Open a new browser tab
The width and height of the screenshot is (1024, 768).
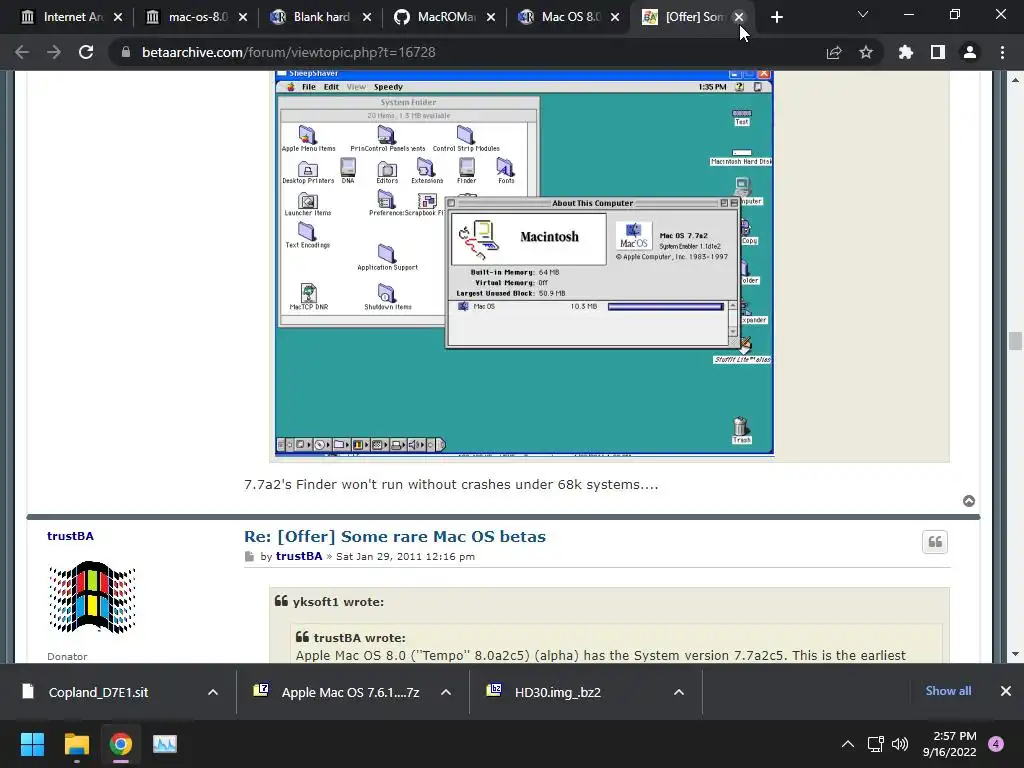(x=776, y=17)
